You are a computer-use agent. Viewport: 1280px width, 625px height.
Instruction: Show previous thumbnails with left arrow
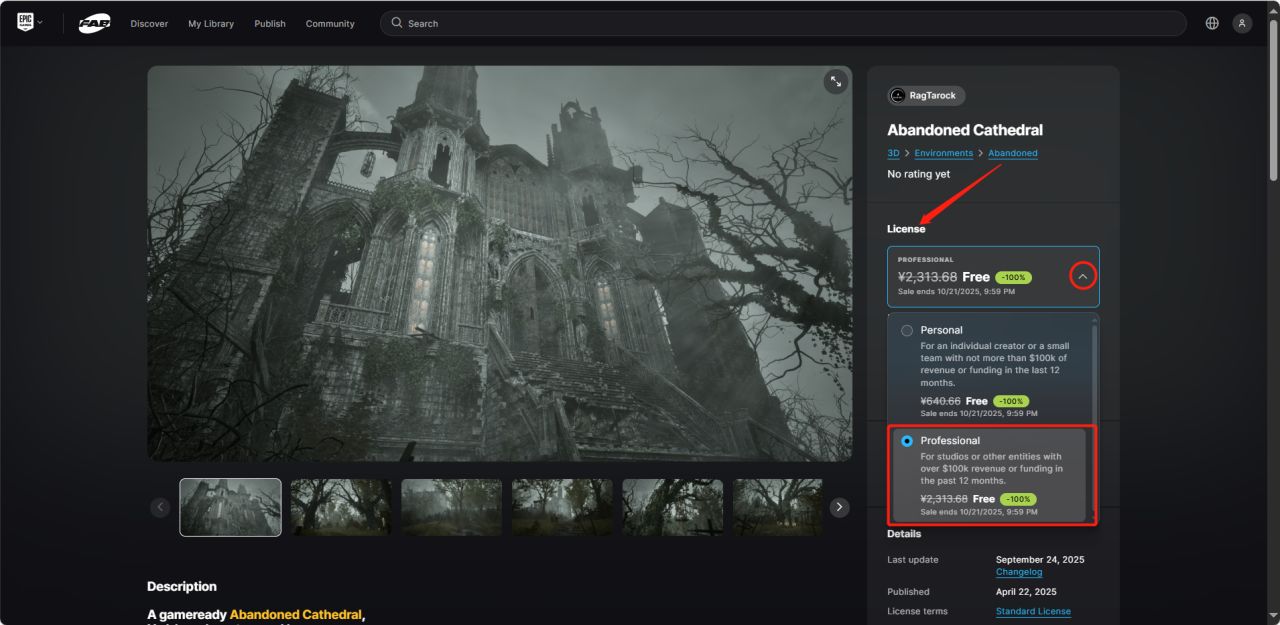pyautogui.click(x=160, y=507)
